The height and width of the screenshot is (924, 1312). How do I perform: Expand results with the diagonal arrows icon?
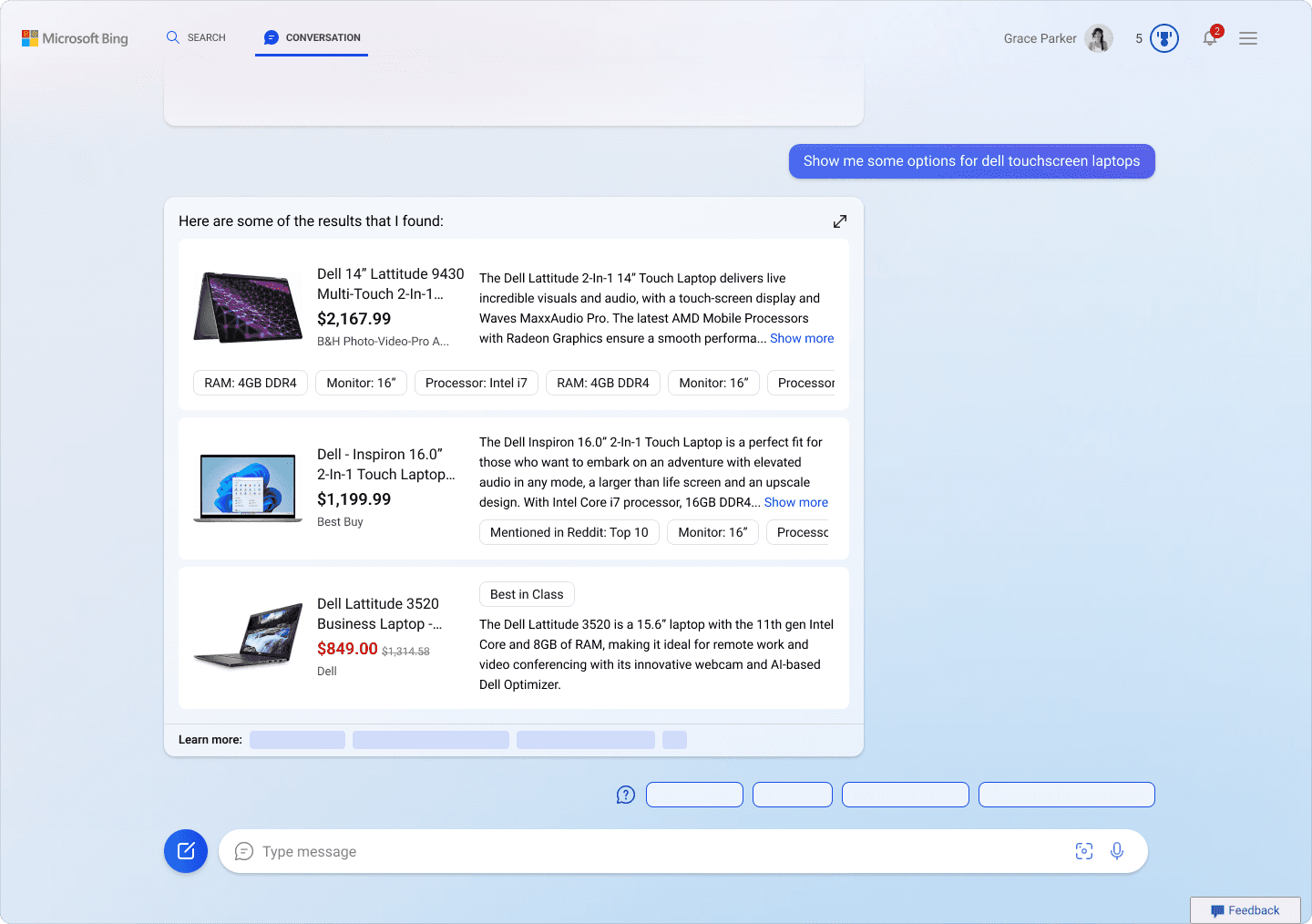(840, 221)
